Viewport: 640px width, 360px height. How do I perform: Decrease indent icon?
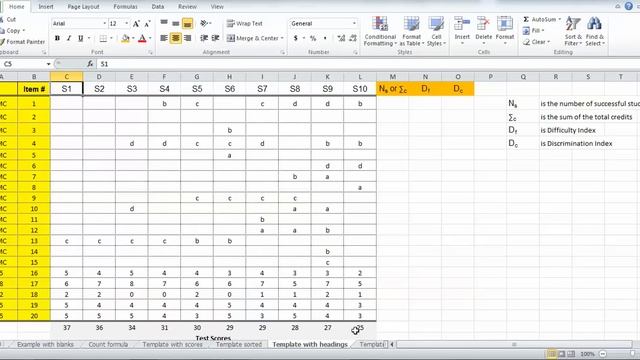[204, 38]
